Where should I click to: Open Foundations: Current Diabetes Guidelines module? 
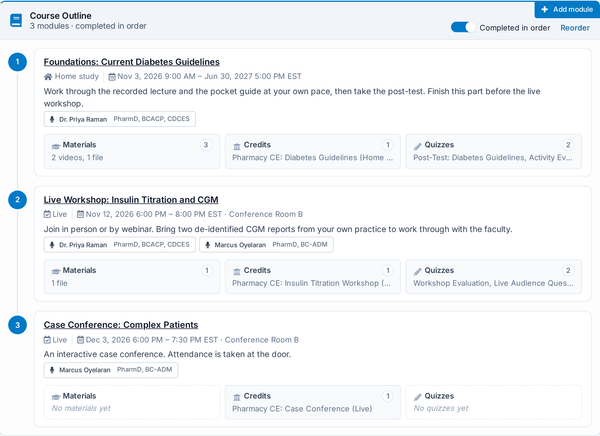132,62
